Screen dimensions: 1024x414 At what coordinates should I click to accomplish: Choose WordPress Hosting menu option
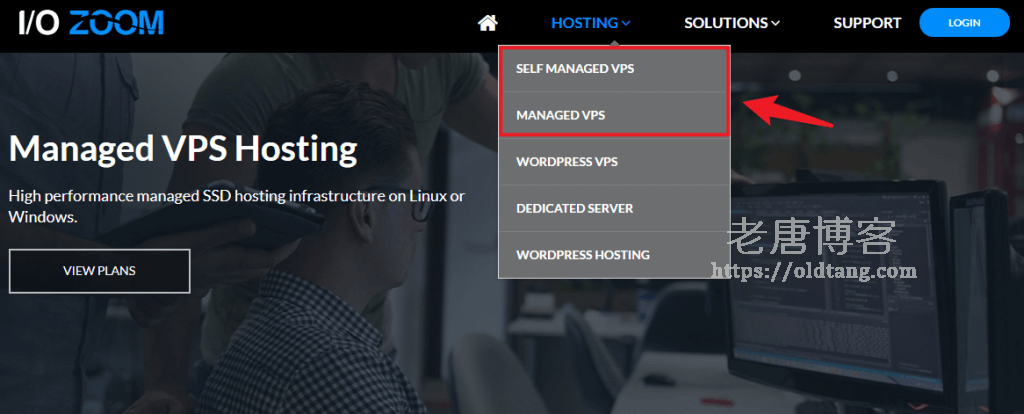click(x=582, y=255)
